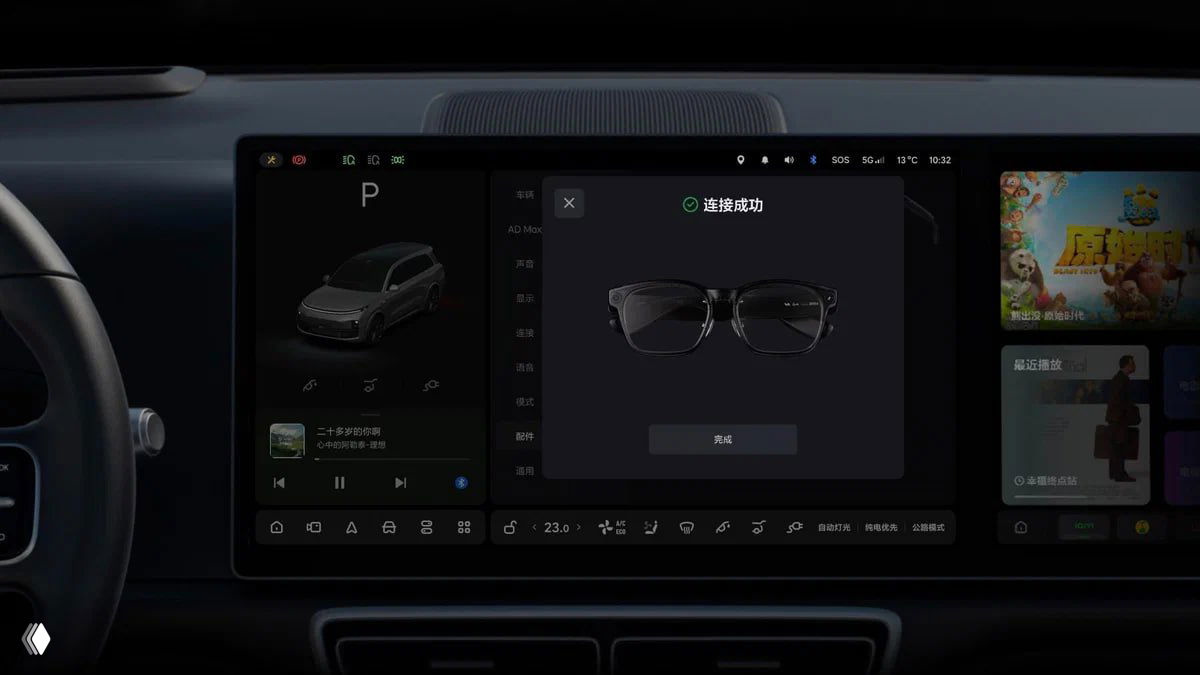Open the car settings icon in dock
This screenshot has height=675, width=1200.
[x=389, y=527]
